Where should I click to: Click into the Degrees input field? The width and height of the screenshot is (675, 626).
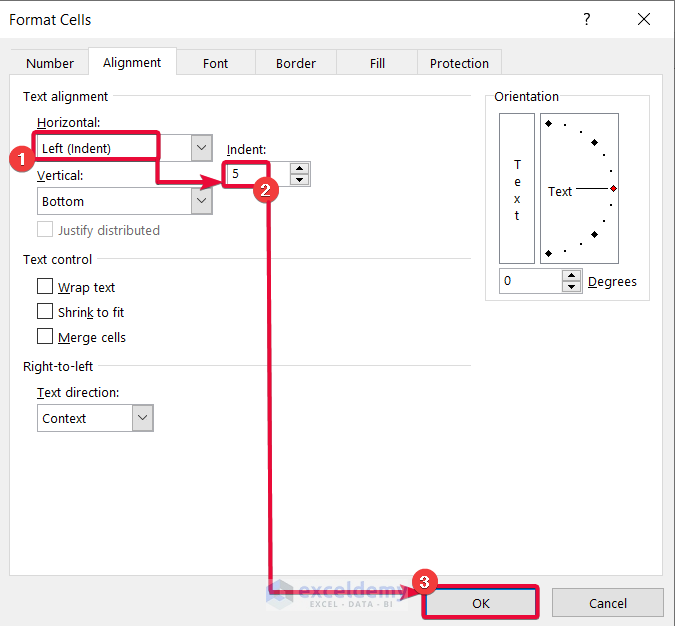pos(530,281)
